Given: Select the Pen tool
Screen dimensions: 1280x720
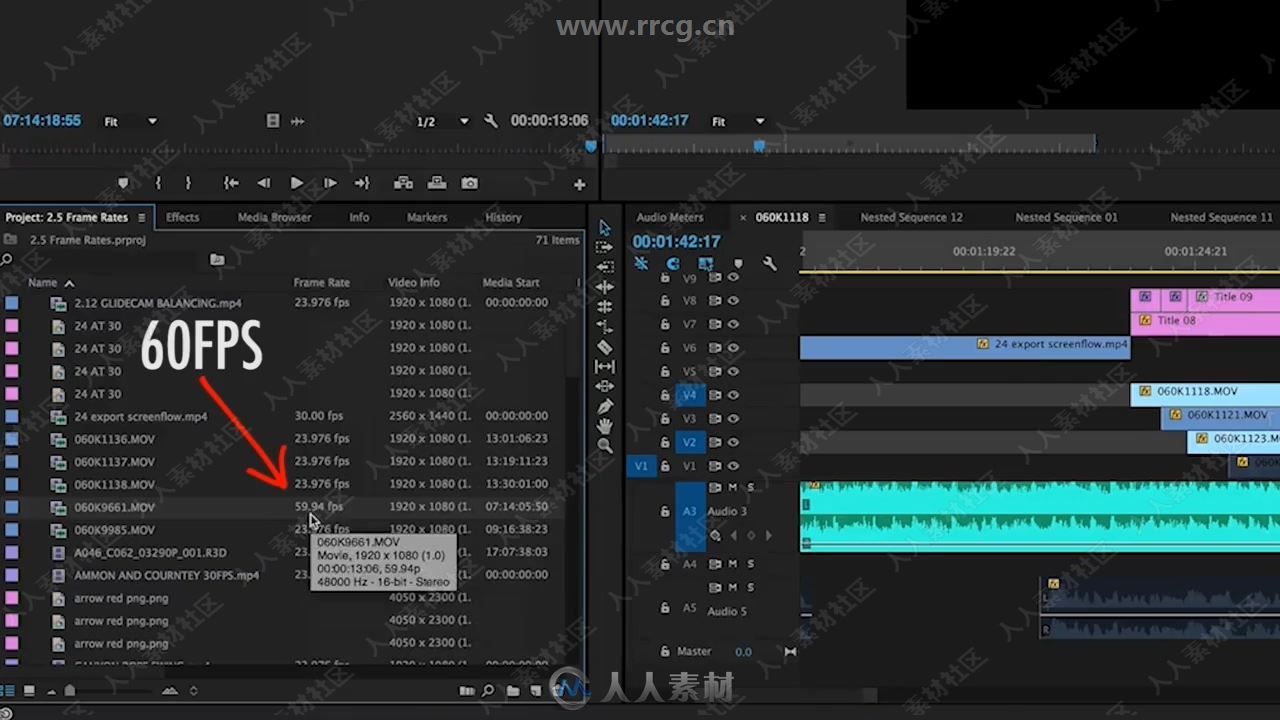Looking at the screenshot, I should coord(604,407).
